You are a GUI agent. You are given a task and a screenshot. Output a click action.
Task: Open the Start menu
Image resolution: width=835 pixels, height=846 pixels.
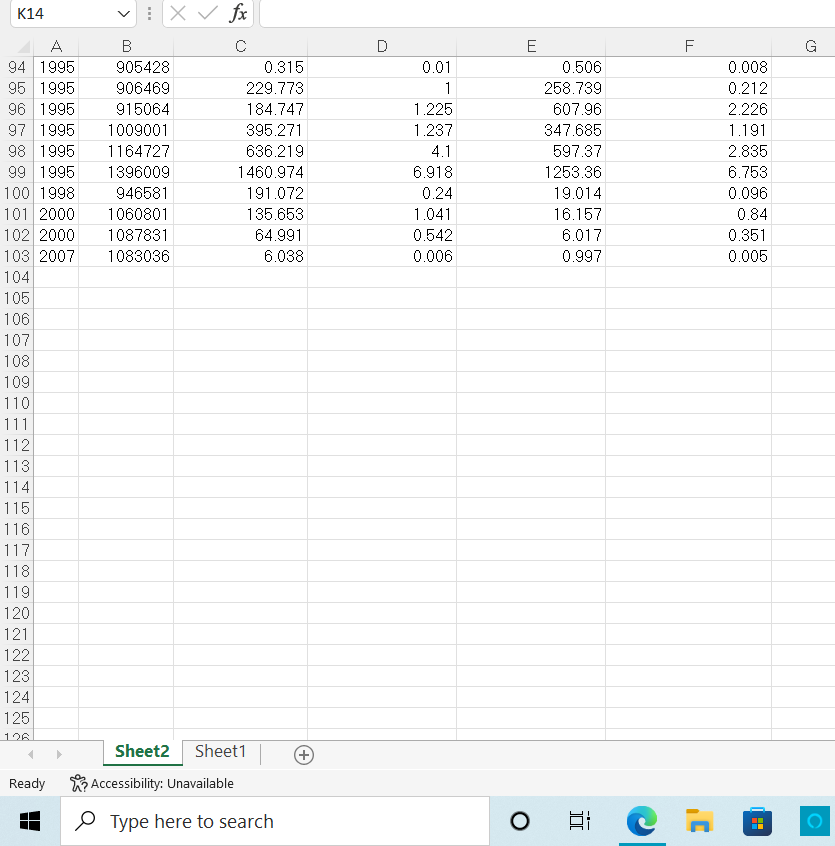pos(29,821)
